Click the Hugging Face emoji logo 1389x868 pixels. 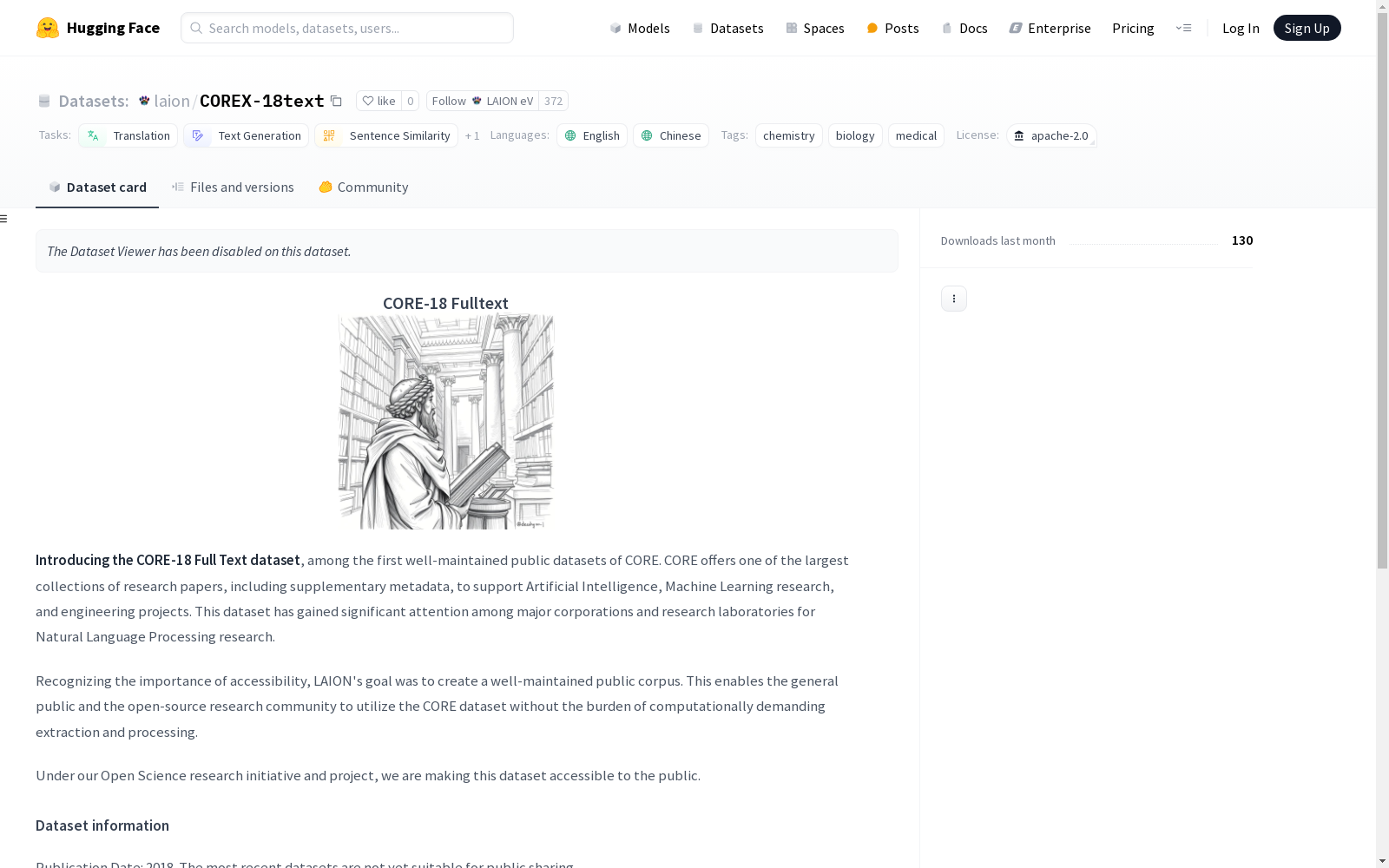[x=48, y=28]
